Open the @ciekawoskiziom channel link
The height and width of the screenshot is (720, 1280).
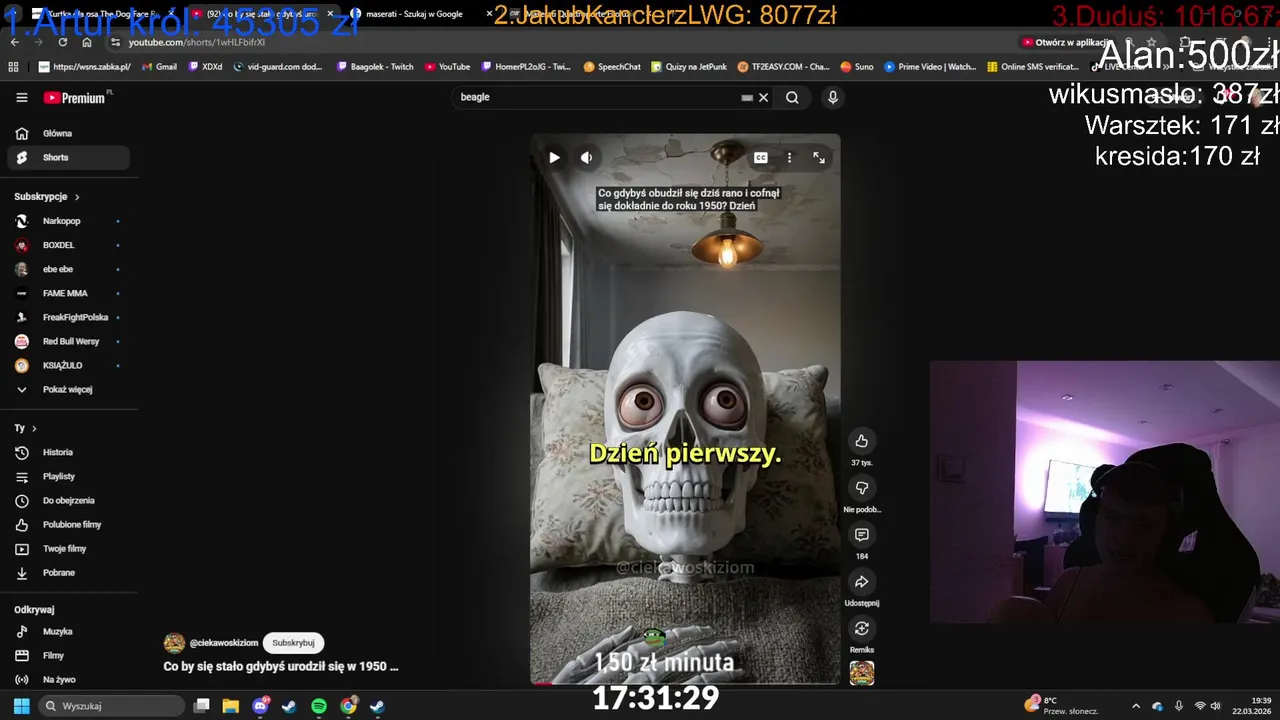[224, 643]
